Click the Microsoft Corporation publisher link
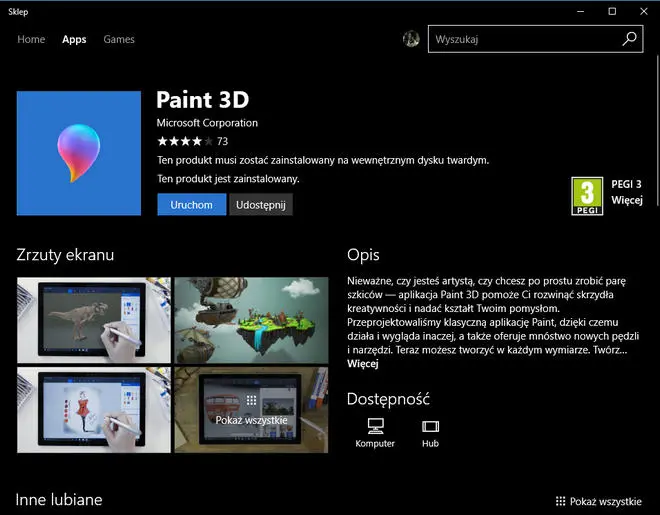660x515 pixels. pyautogui.click(x=207, y=123)
